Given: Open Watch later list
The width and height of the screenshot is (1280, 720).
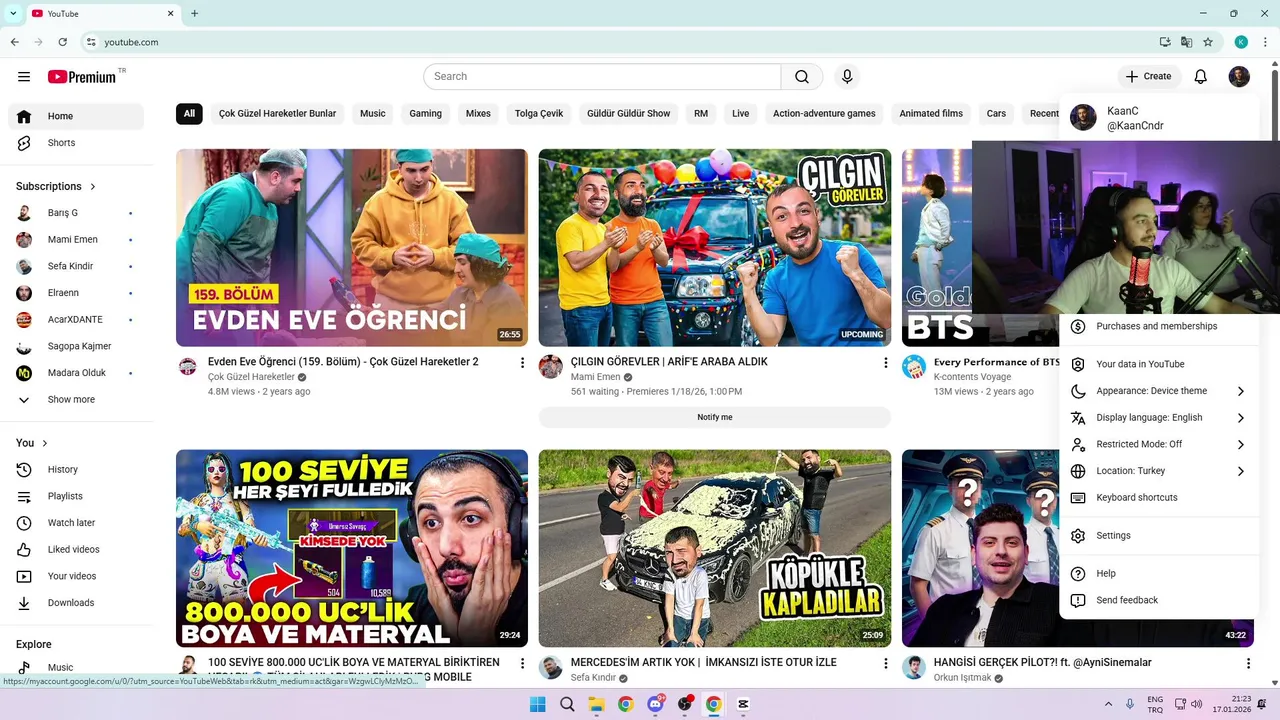Looking at the screenshot, I should coord(76,523).
